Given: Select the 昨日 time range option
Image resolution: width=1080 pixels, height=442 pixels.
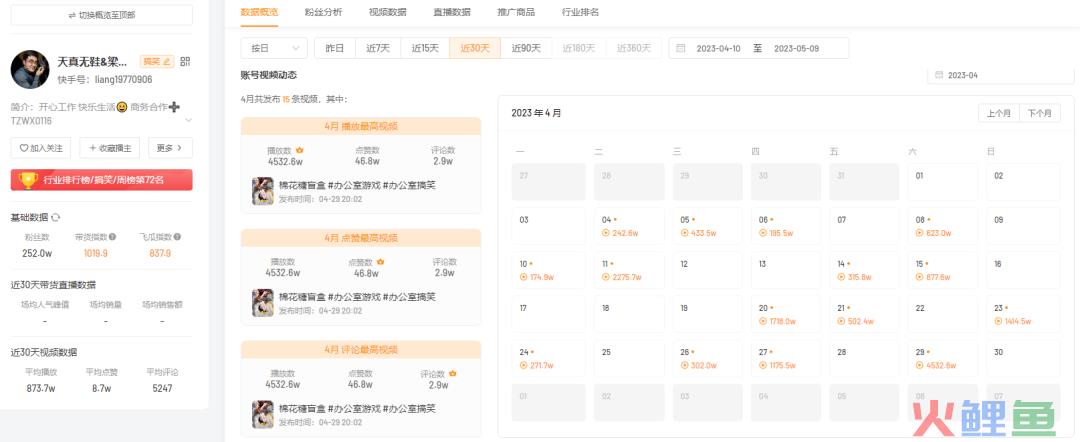Looking at the screenshot, I should pos(334,48).
